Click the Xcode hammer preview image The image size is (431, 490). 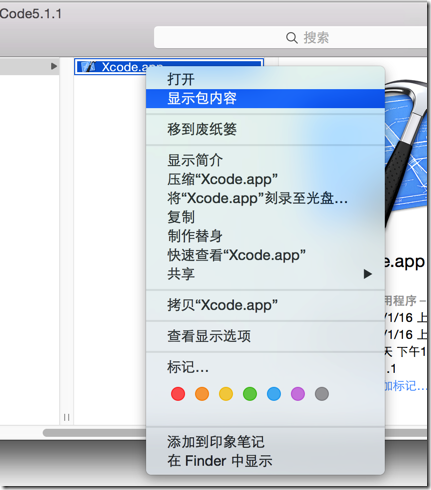(x=406, y=152)
